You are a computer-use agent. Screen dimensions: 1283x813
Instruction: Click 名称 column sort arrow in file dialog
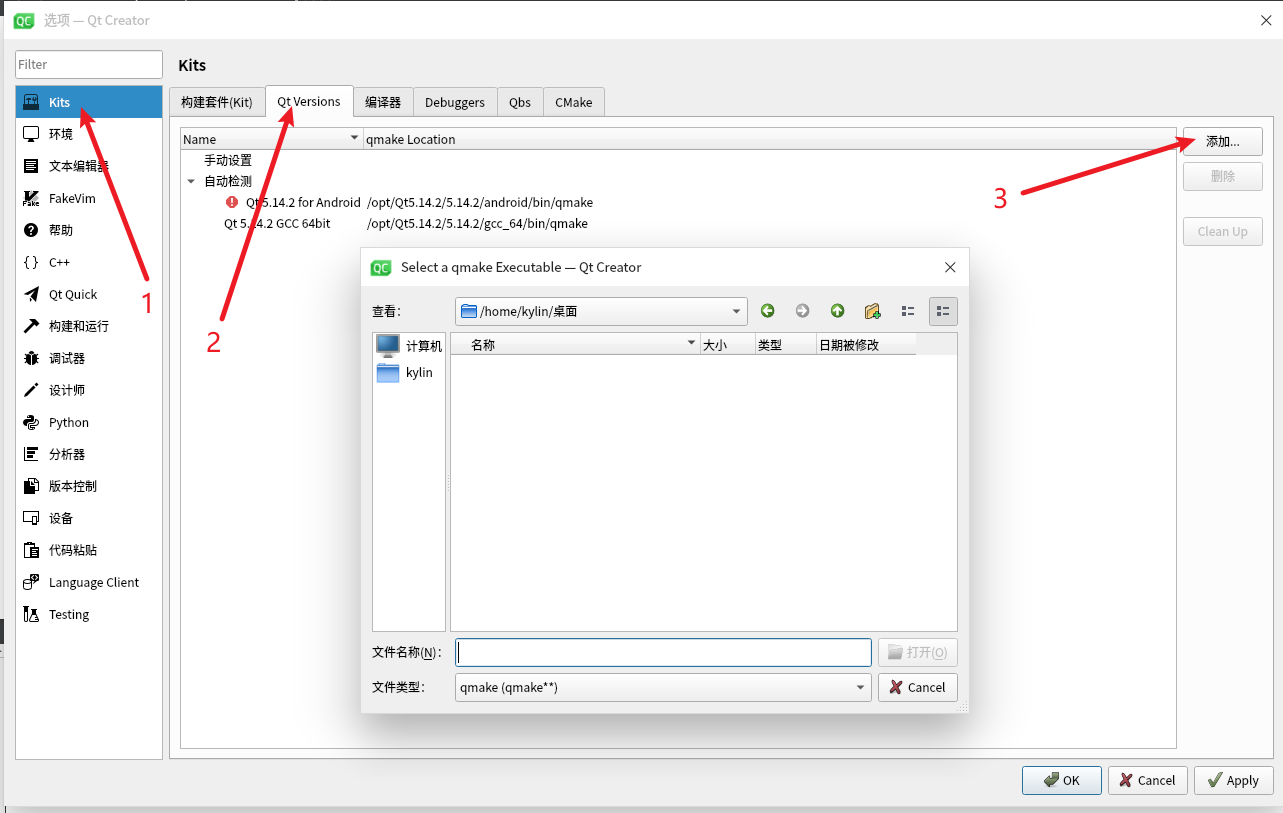click(x=691, y=344)
